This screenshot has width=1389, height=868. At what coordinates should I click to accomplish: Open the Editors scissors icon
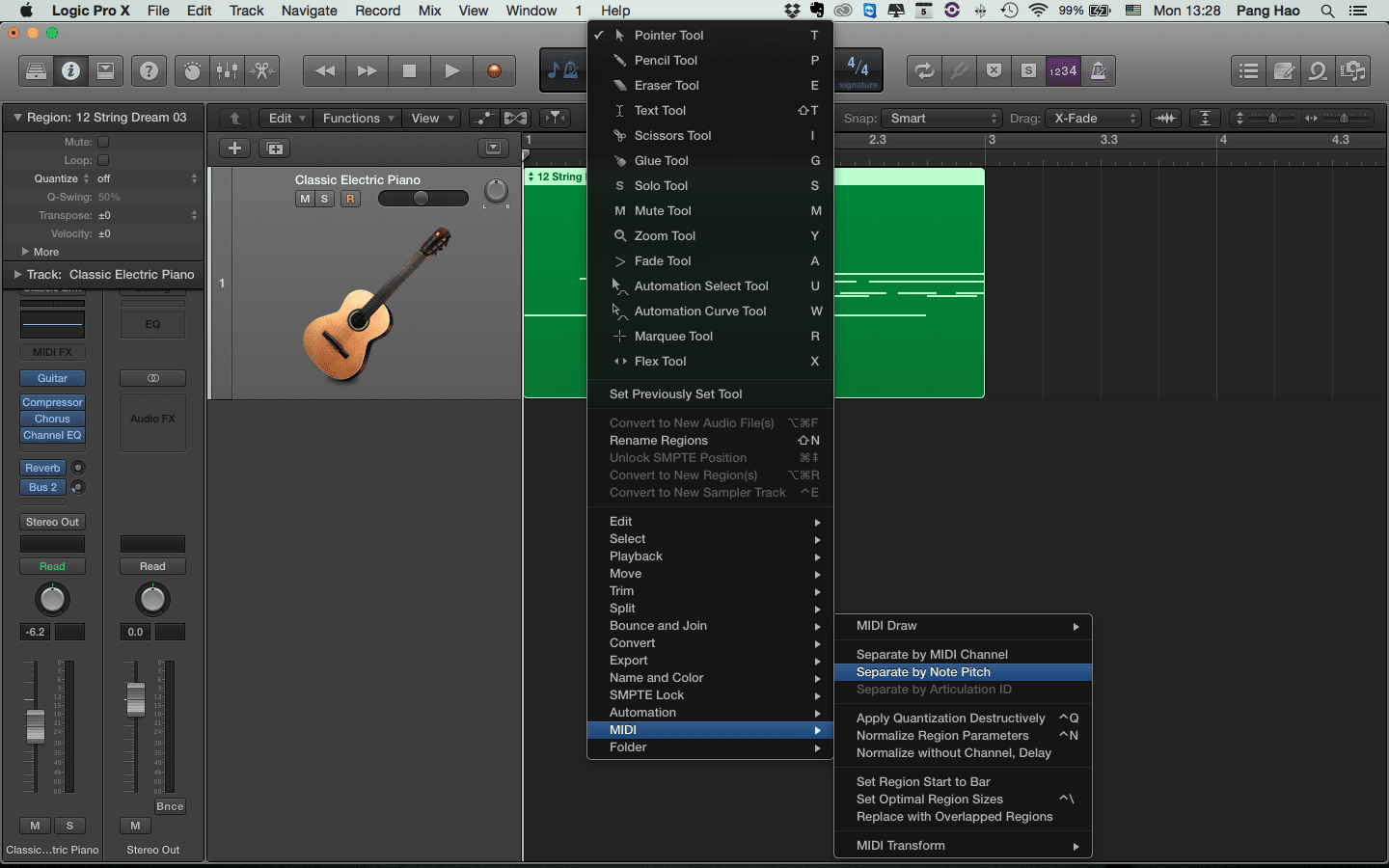pyautogui.click(x=262, y=70)
